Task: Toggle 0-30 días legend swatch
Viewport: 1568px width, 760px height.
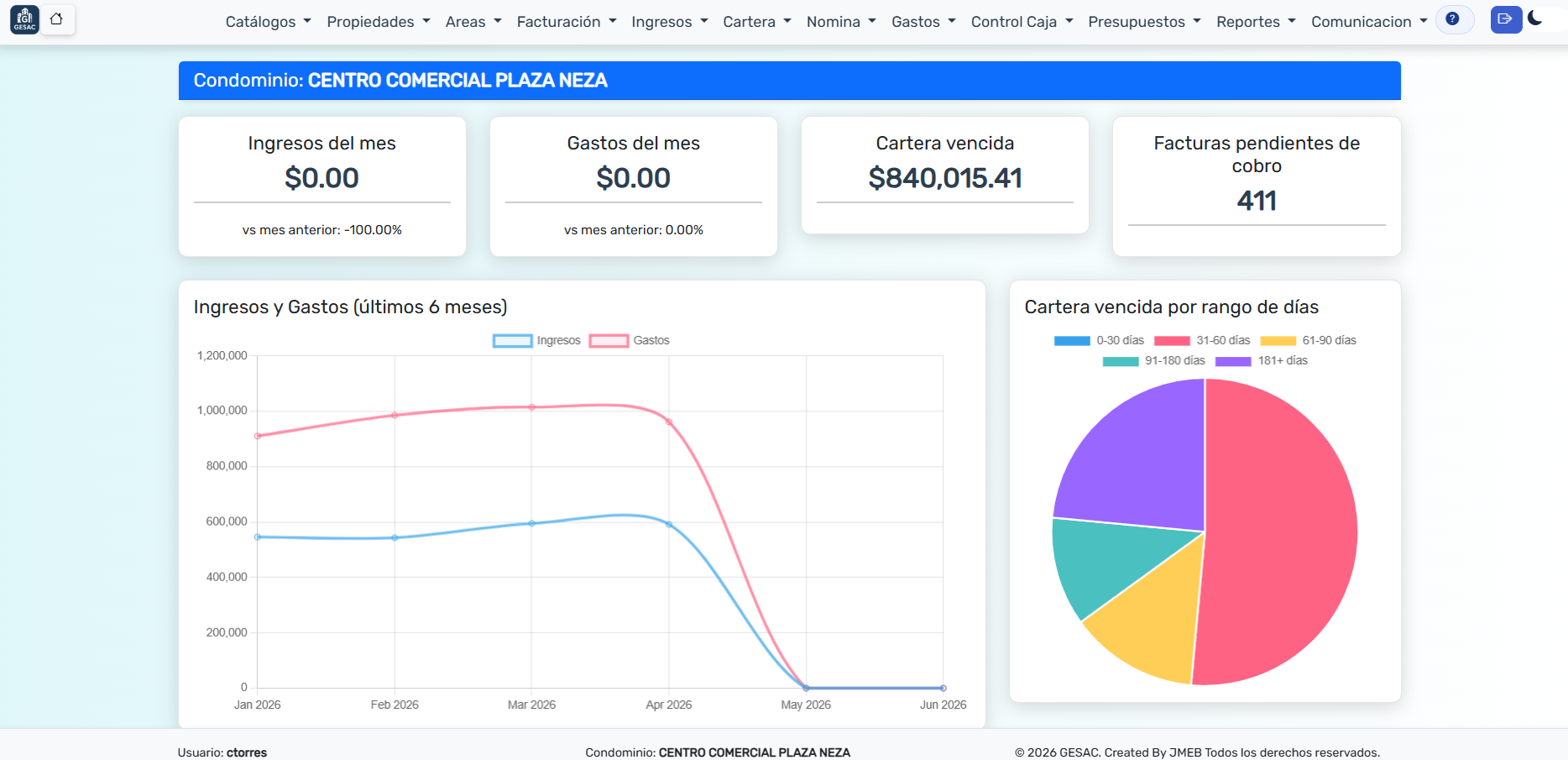Action: click(x=1072, y=340)
